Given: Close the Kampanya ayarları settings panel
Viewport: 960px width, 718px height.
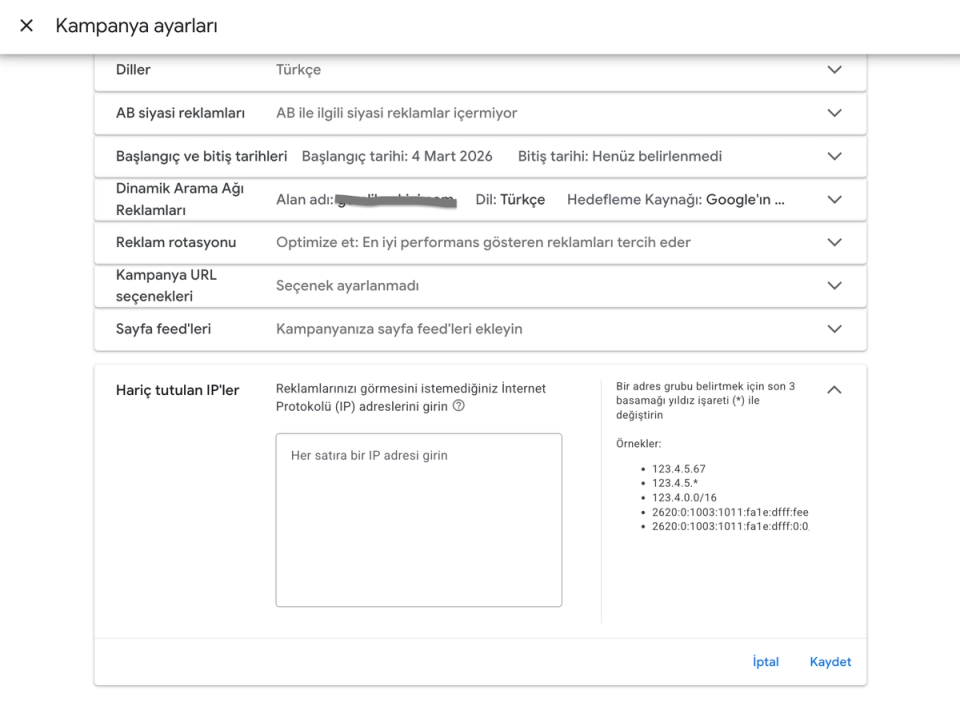Looking at the screenshot, I should click(26, 26).
